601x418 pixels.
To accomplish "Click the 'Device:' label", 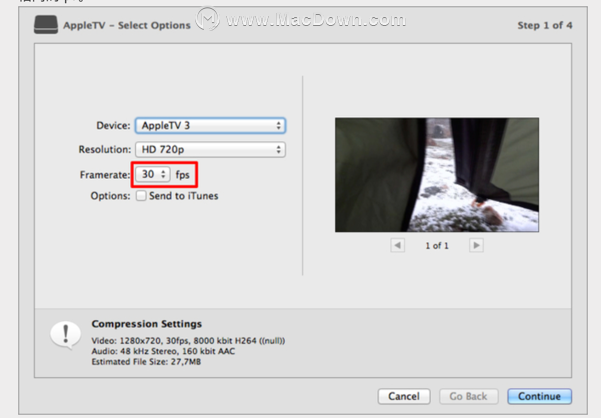I will tap(113, 126).
